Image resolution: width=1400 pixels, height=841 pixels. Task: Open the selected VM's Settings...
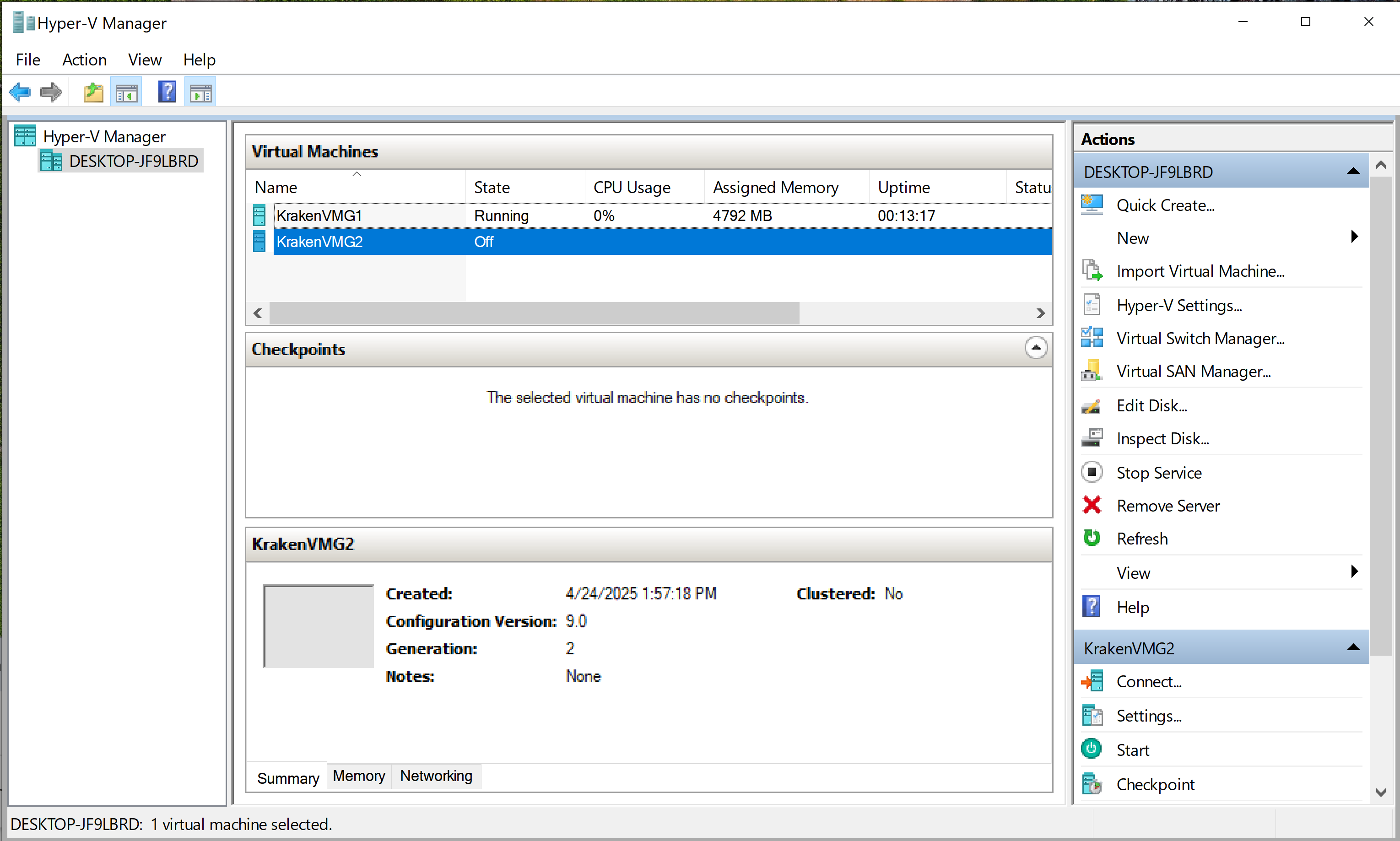coord(1148,716)
